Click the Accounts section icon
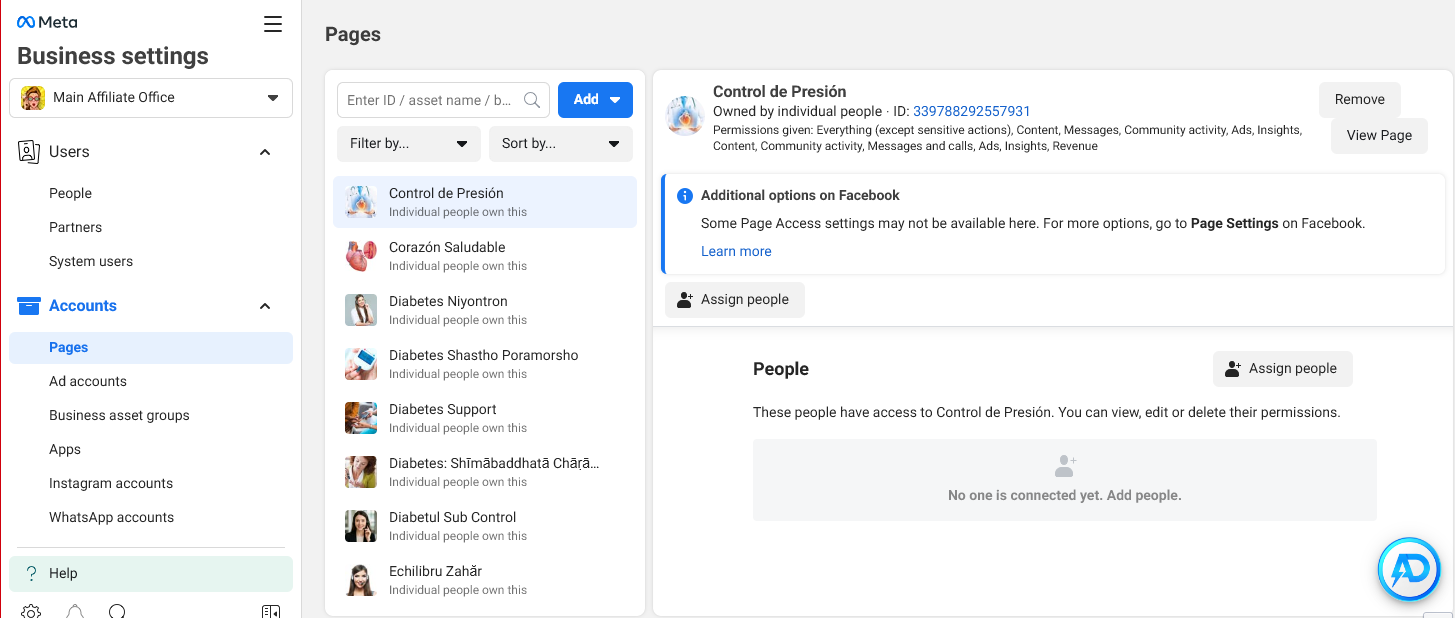1455x618 pixels. (x=29, y=306)
